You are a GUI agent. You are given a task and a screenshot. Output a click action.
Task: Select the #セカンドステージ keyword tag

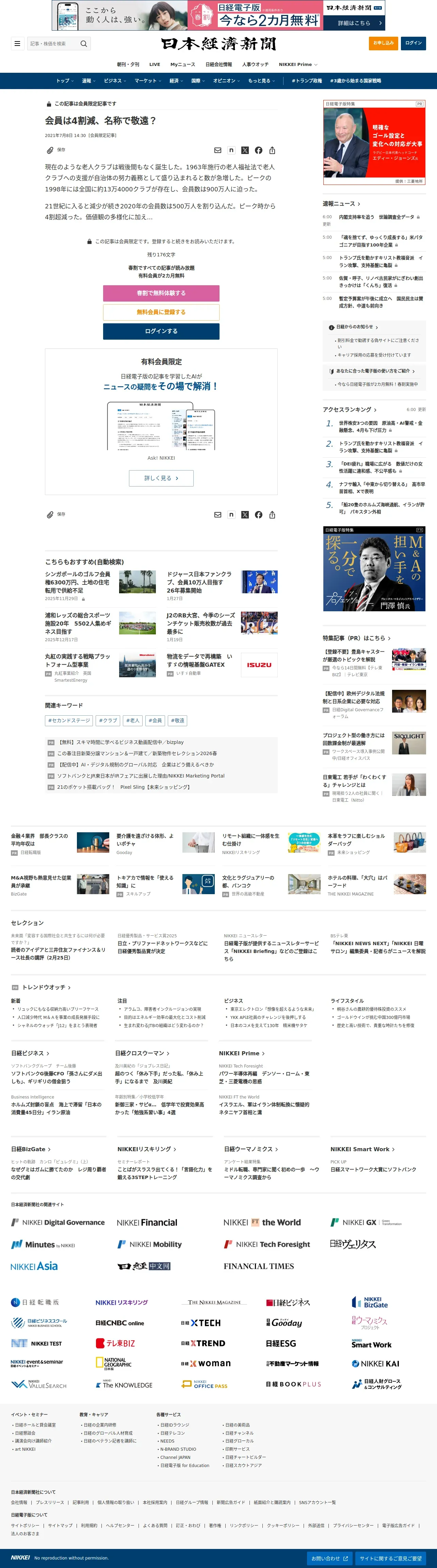(69, 721)
